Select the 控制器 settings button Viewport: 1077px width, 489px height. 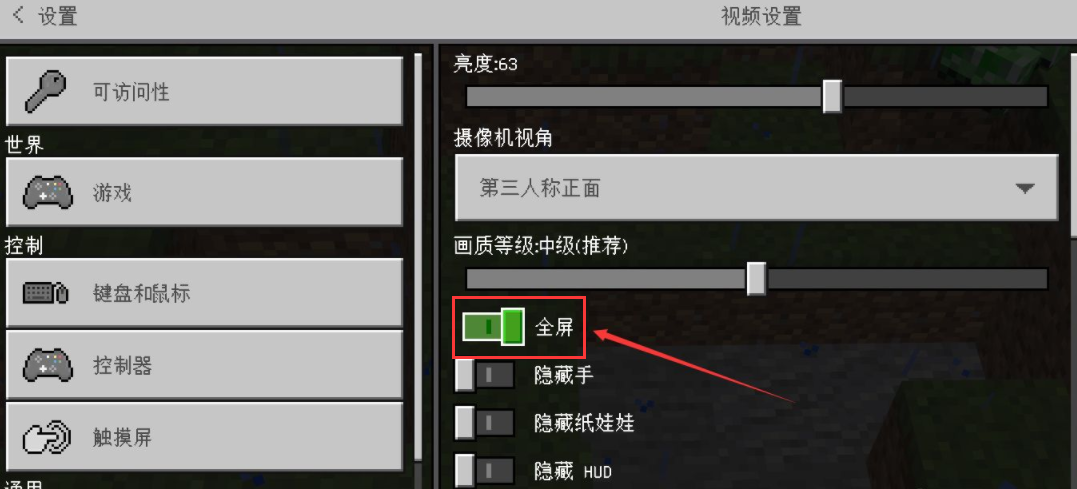(x=204, y=365)
